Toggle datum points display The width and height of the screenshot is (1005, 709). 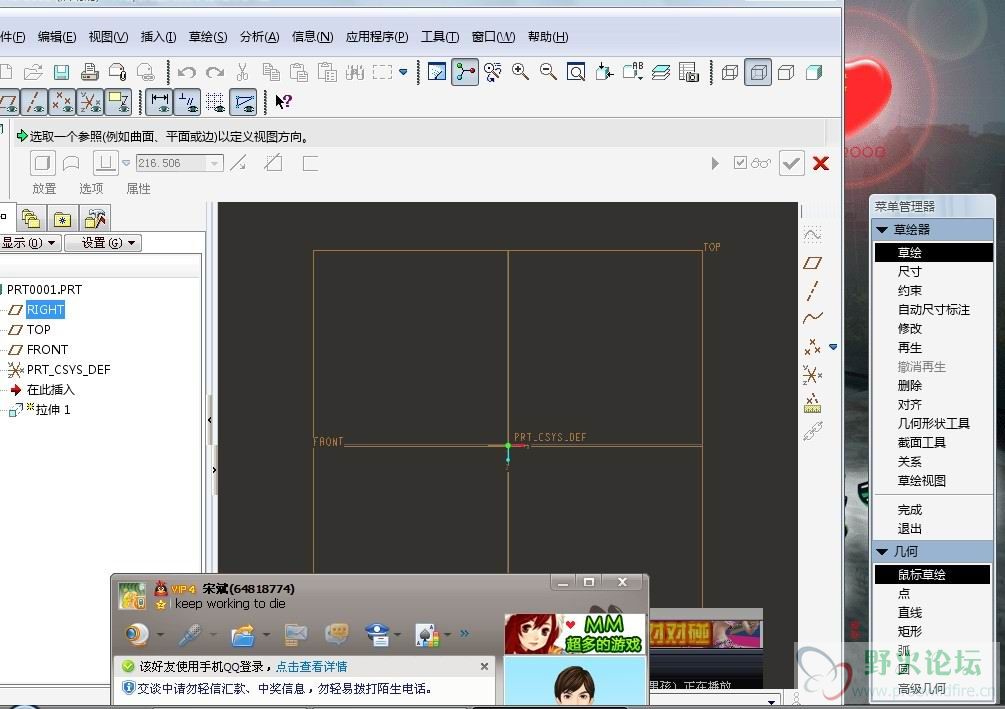pos(62,102)
